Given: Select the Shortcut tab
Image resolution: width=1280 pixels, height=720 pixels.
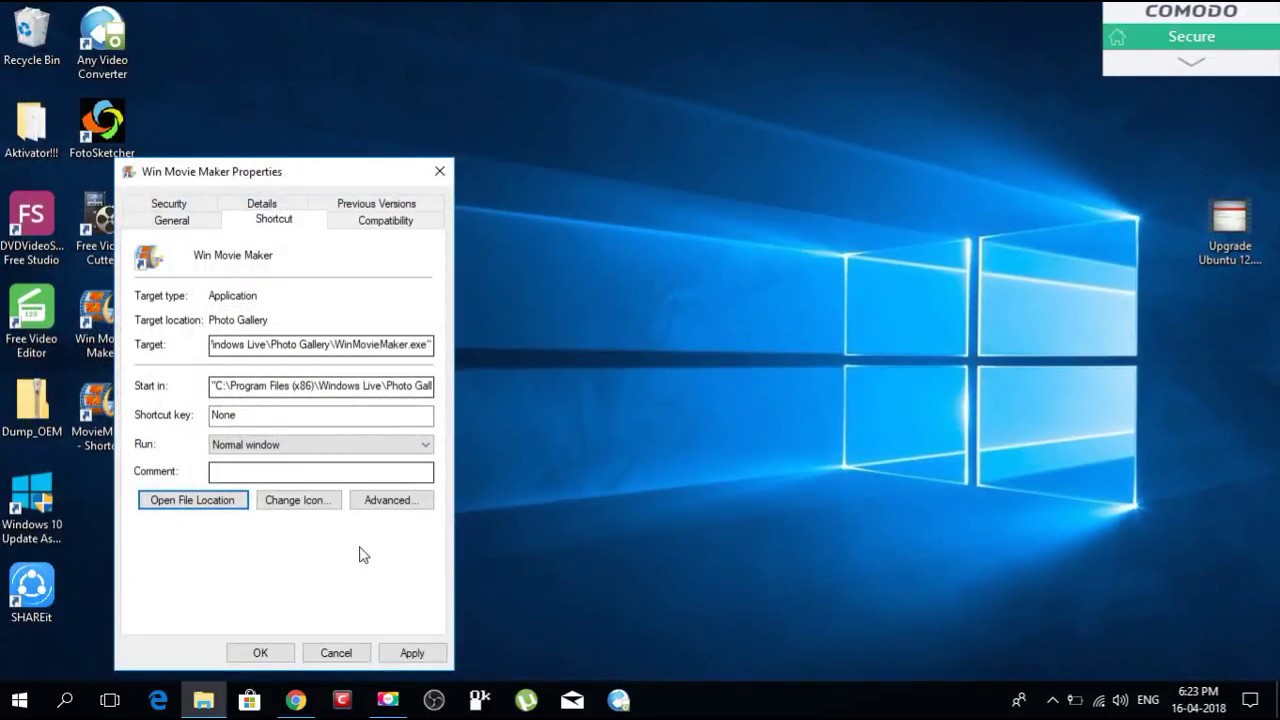Looking at the screenshot, I should pyautogui.click(x=274, y=219).
